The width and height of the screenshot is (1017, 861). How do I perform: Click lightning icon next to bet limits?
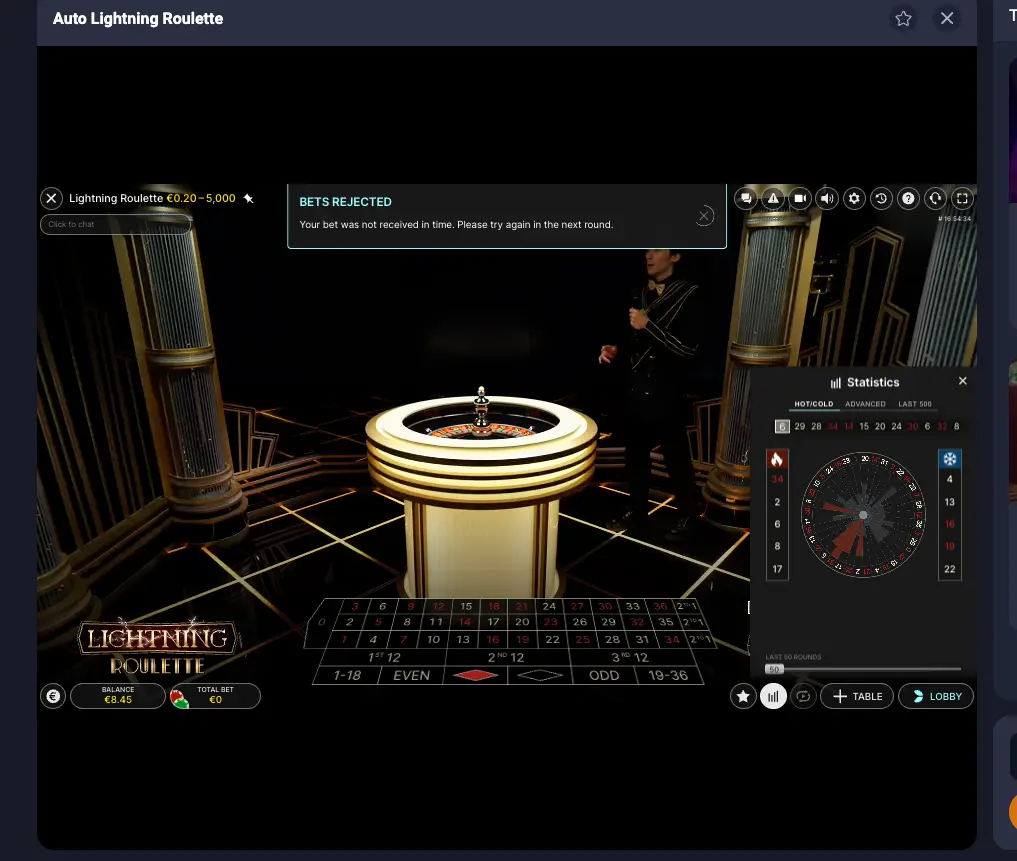point(248,199)
